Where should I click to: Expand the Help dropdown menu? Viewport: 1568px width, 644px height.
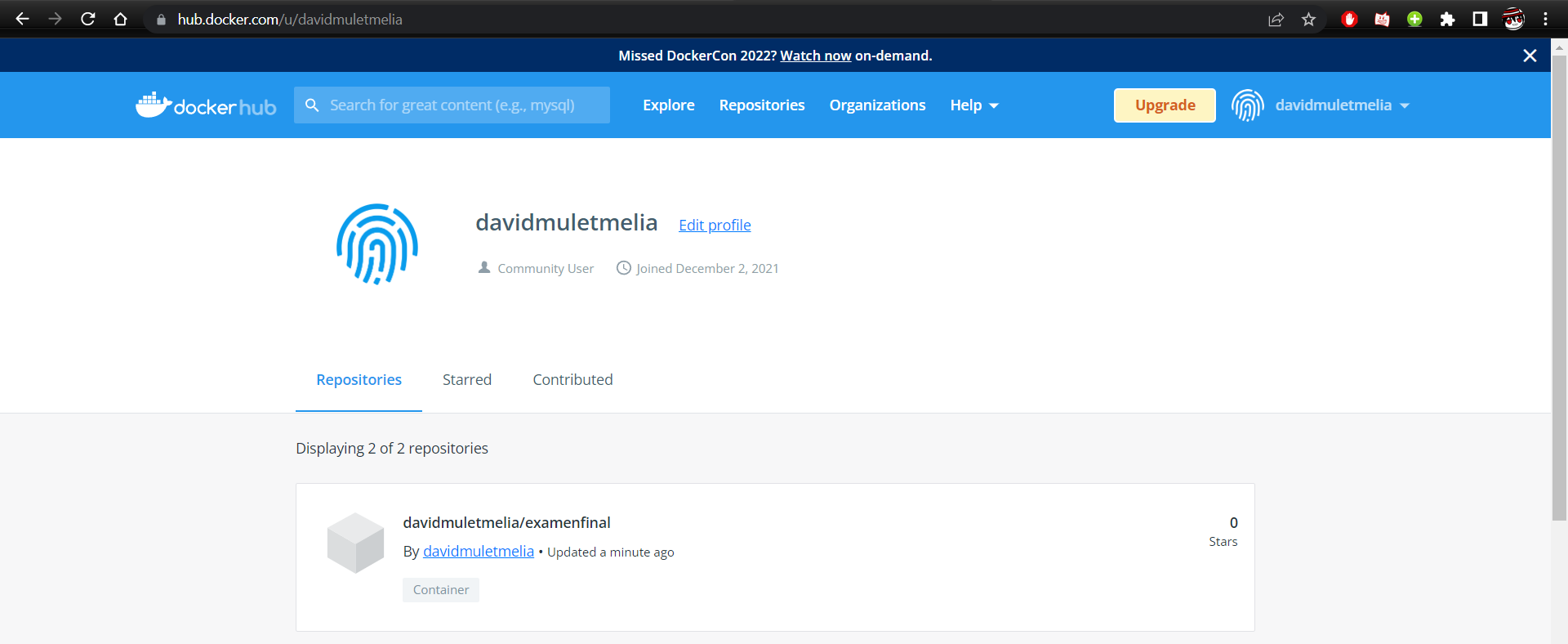[x=974, y=105]
